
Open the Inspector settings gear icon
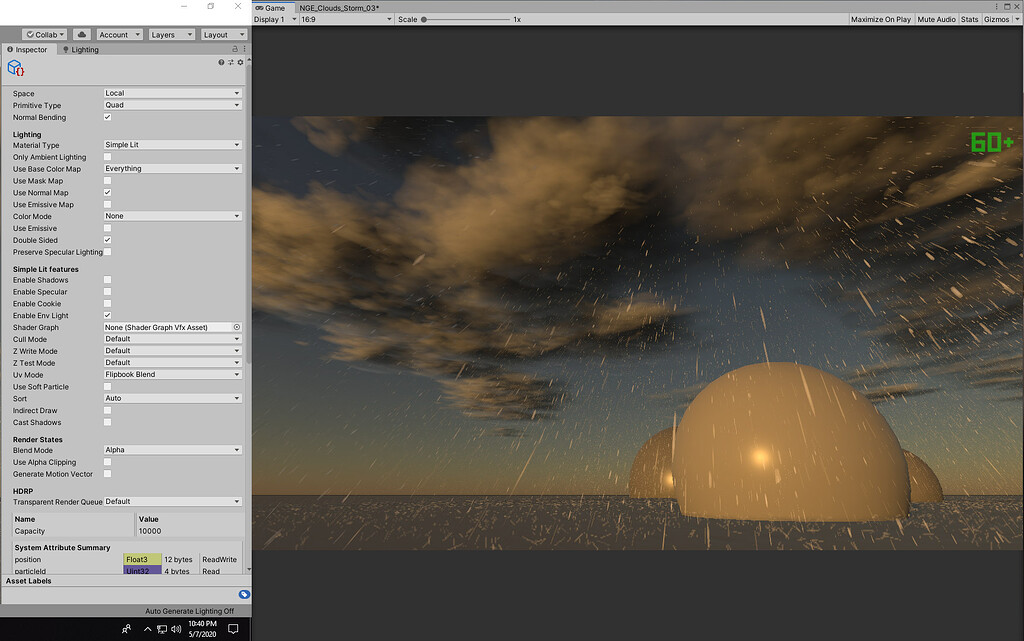[242, 61]
